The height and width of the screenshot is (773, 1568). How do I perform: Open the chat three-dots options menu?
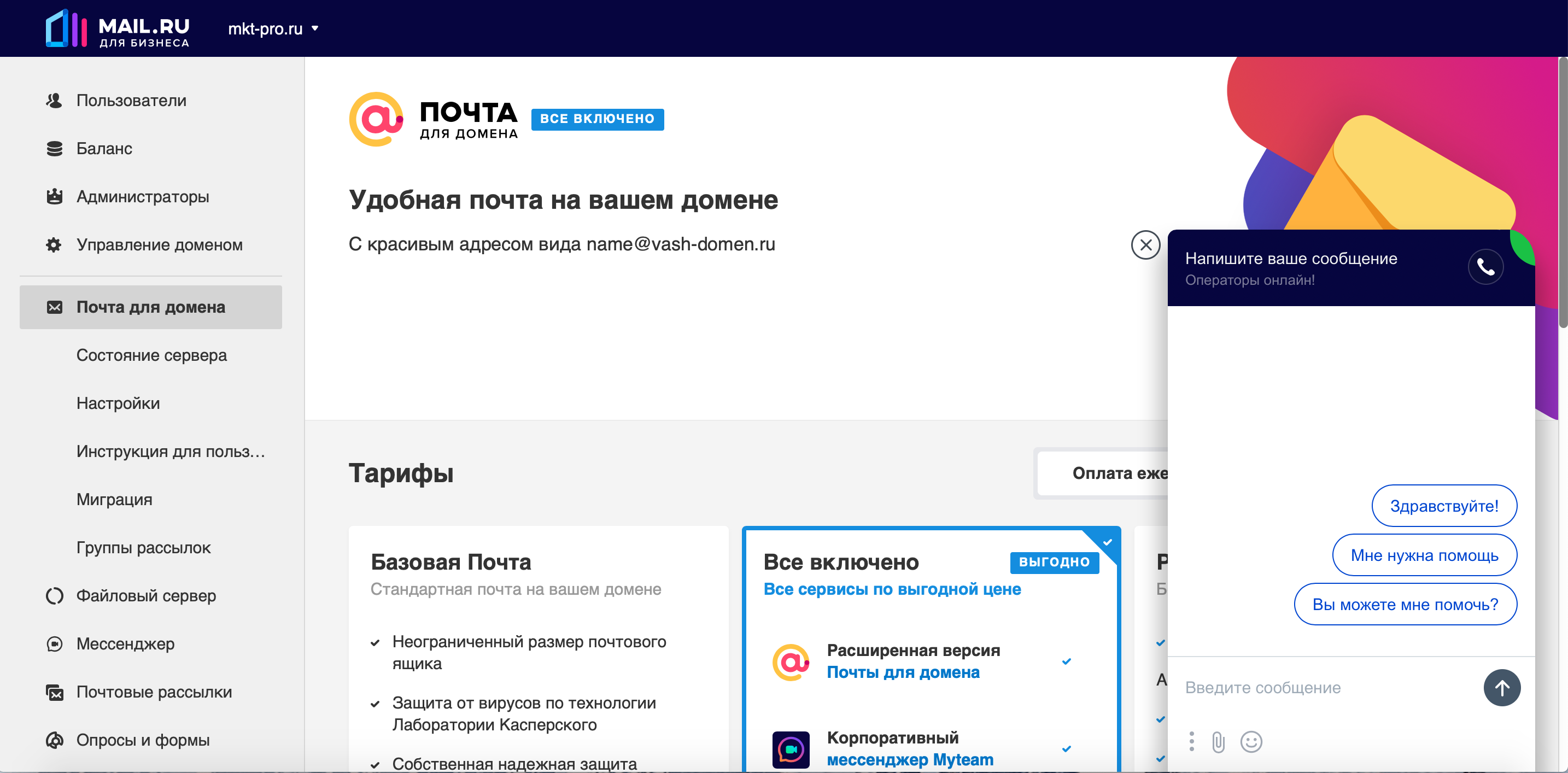(x=1191, y=741)
